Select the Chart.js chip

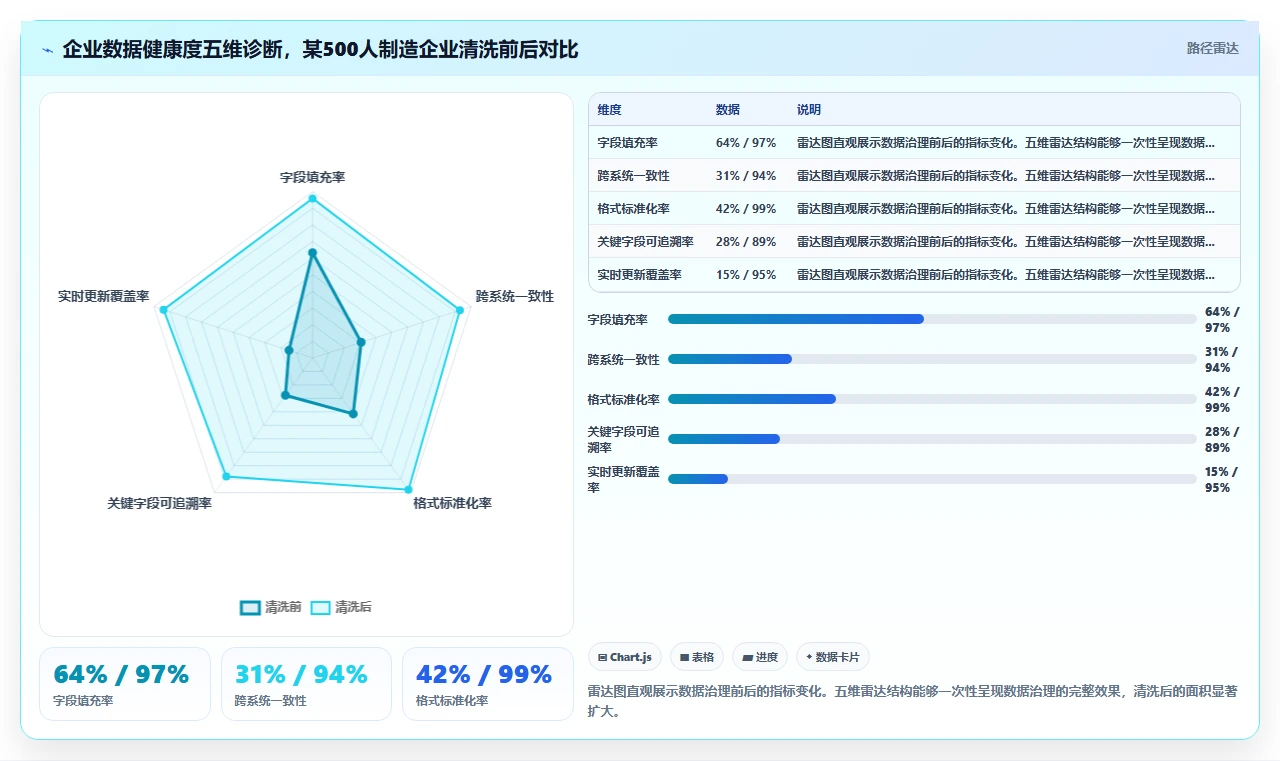click(x=625, y=657)
